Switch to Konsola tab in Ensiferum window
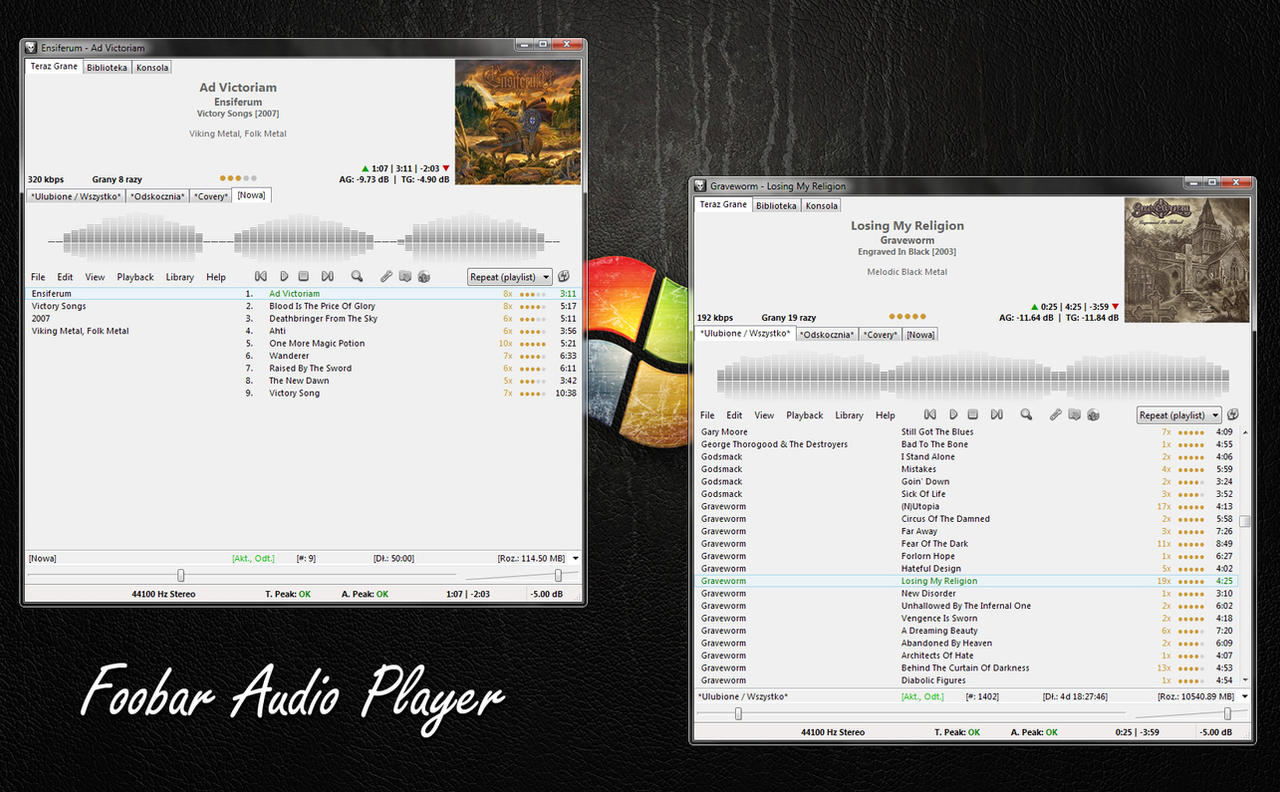Viewport: 1280px width, 792px height. point(153,67)
